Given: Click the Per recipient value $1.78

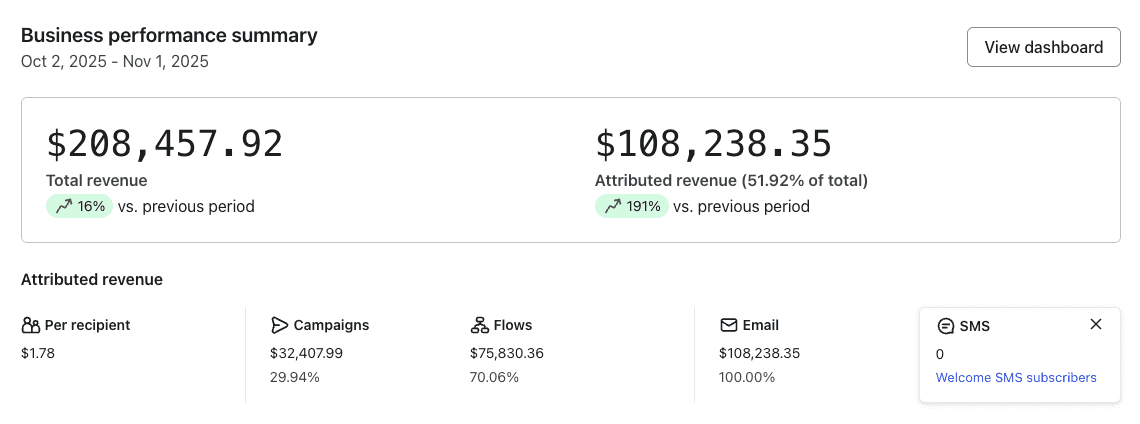Looking at the screenshot, I should tap(39, 354).
